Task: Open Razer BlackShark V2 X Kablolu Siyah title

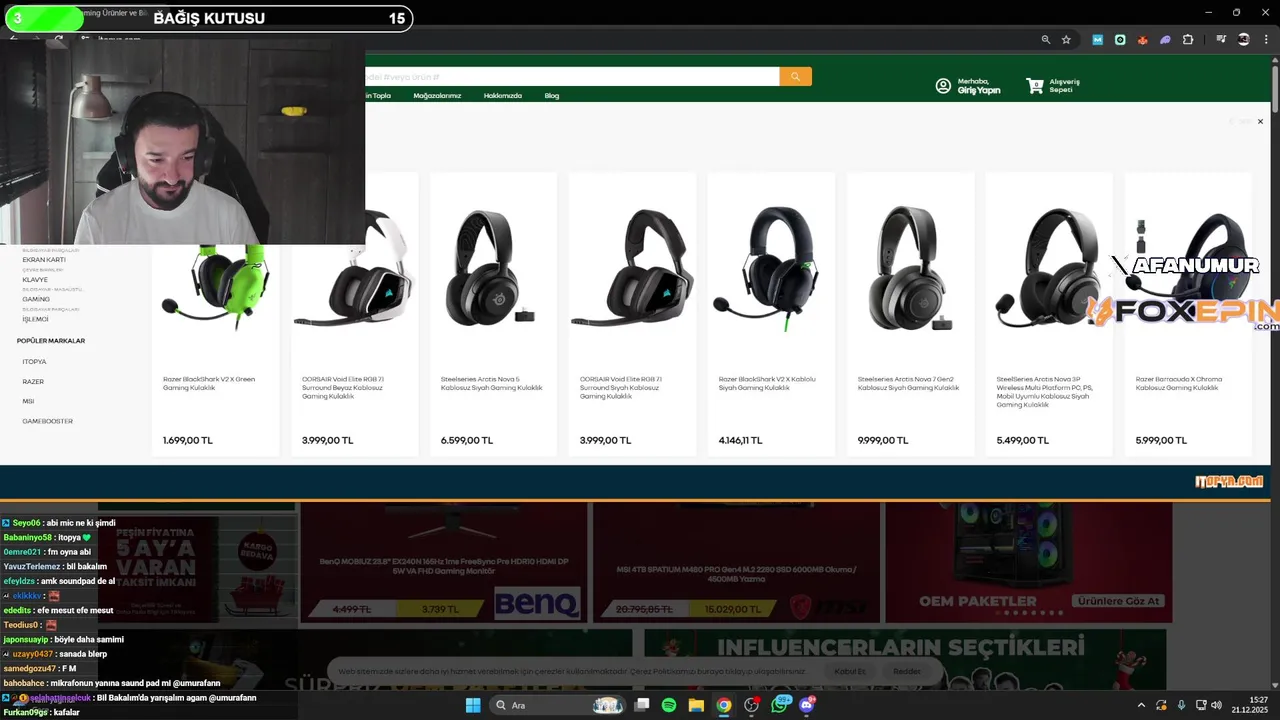Action: (767, 383)
